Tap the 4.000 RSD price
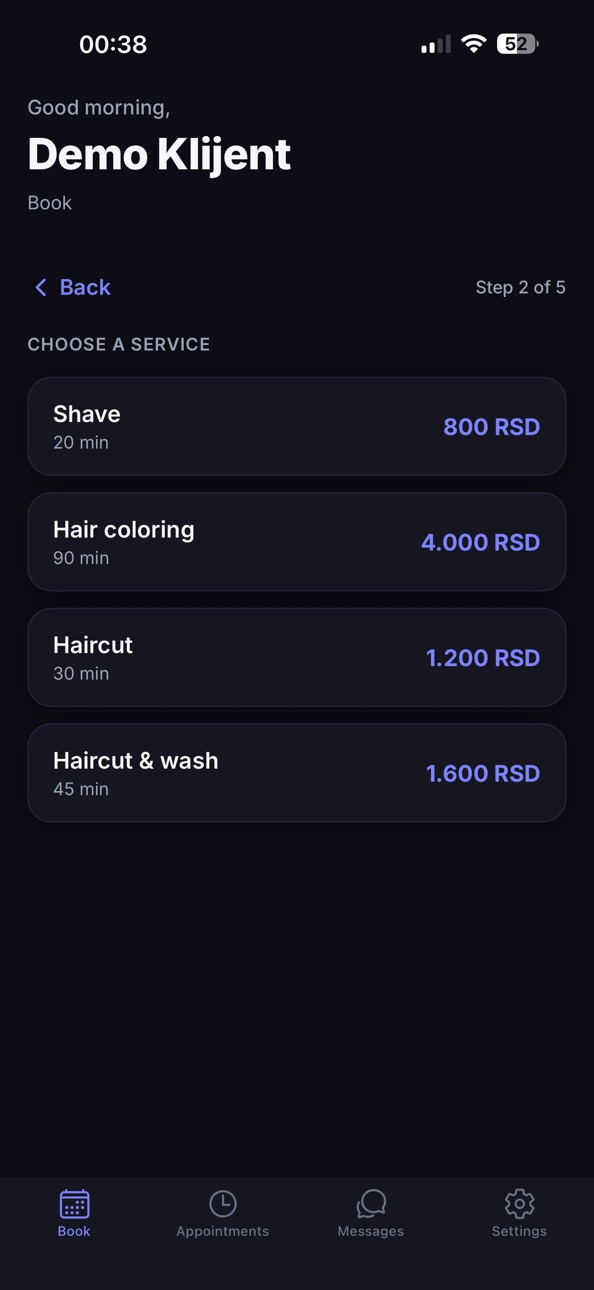The width and height of the screenshot is (594, 1290). point(480,542)
